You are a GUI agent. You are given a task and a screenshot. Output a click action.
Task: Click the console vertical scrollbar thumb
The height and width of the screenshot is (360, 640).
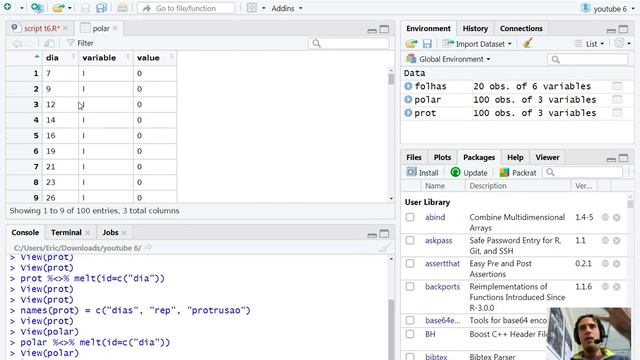point(391,330)
